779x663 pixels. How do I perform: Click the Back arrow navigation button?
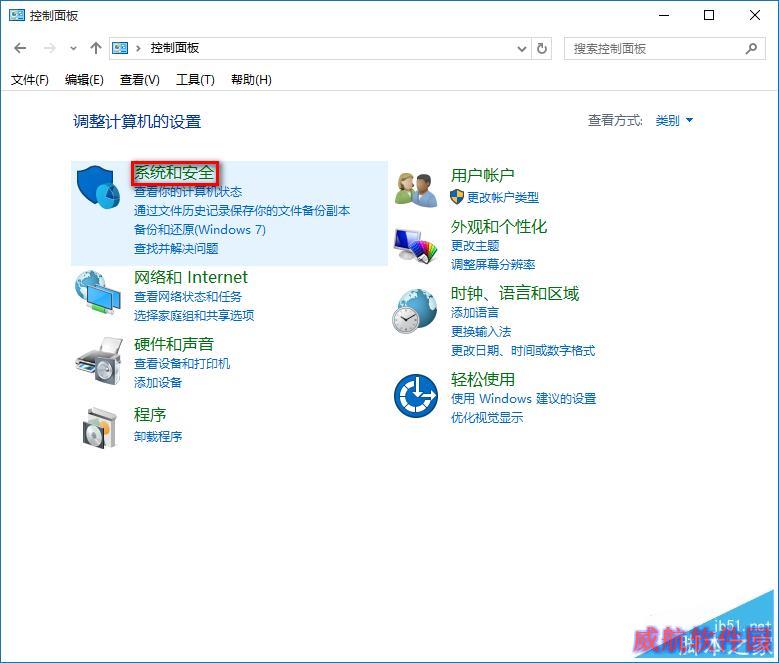(20, 48)
